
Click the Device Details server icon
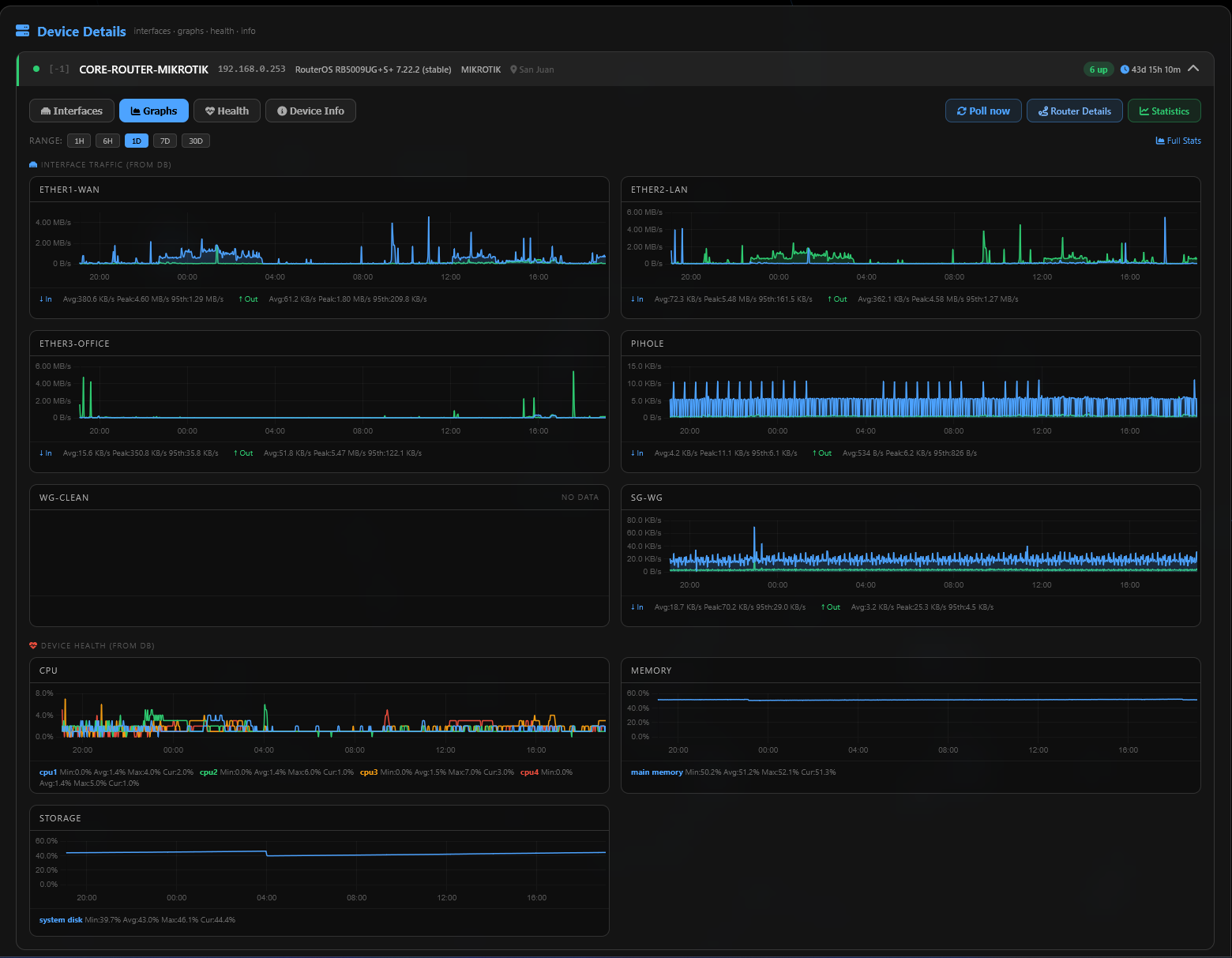(22, 31)
